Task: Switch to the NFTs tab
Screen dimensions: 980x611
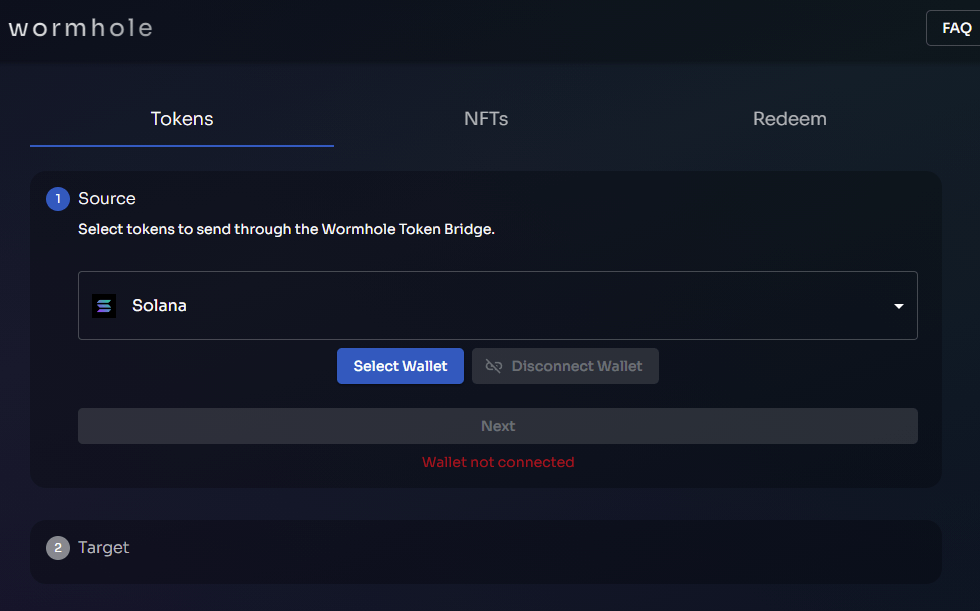Action: [486, 119]
